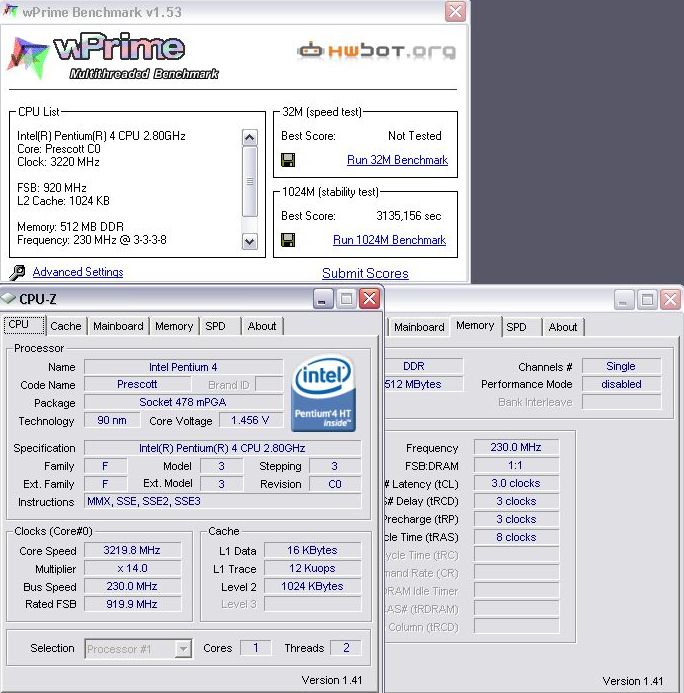Run the 1024M Benchmark
Viewport: 684px width, 693px height.
389,240
